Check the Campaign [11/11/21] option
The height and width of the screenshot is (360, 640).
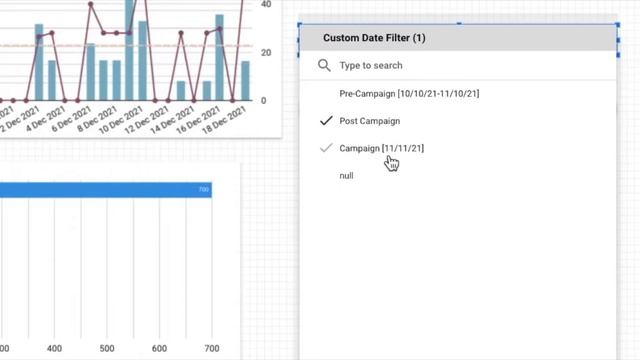pyautogui.click(x=382, y=148)
